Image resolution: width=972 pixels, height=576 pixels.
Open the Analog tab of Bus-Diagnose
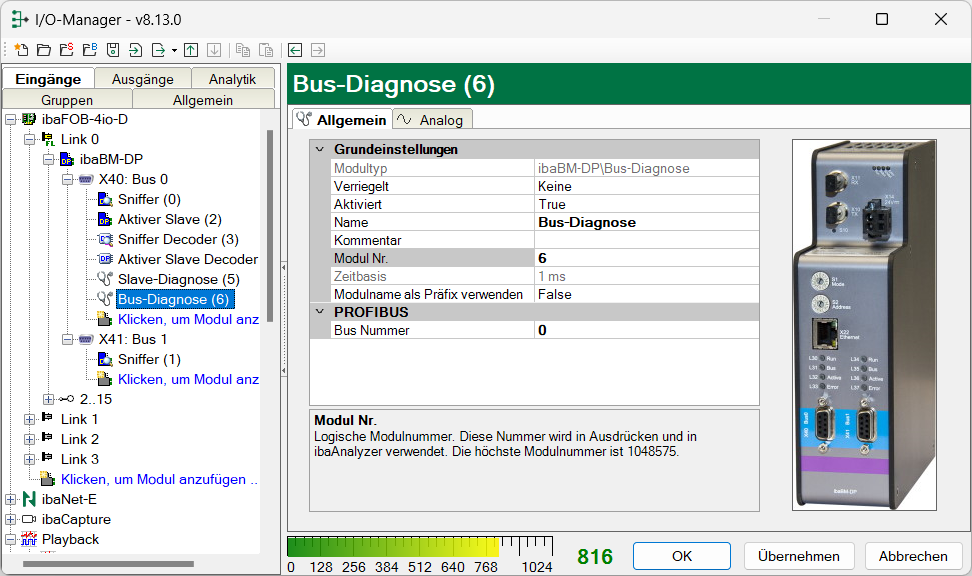tap(432, 120)
